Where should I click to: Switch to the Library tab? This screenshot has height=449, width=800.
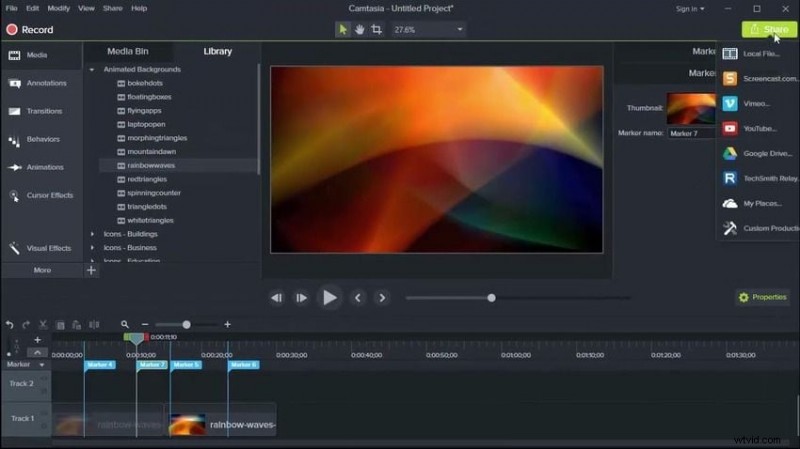click(217, 51)
